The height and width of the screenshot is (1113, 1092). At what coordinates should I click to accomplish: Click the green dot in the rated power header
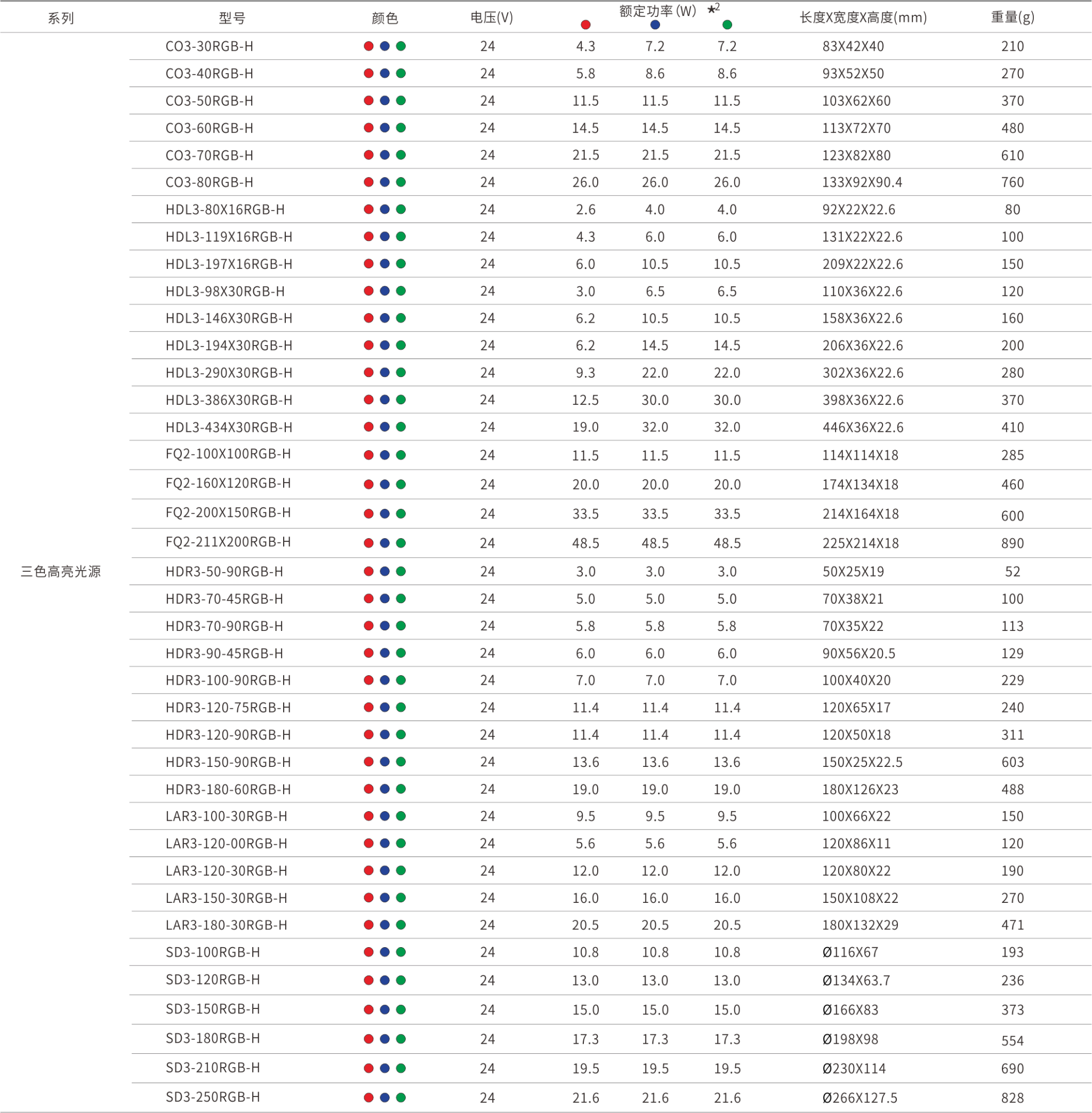(x=727, y=25)
